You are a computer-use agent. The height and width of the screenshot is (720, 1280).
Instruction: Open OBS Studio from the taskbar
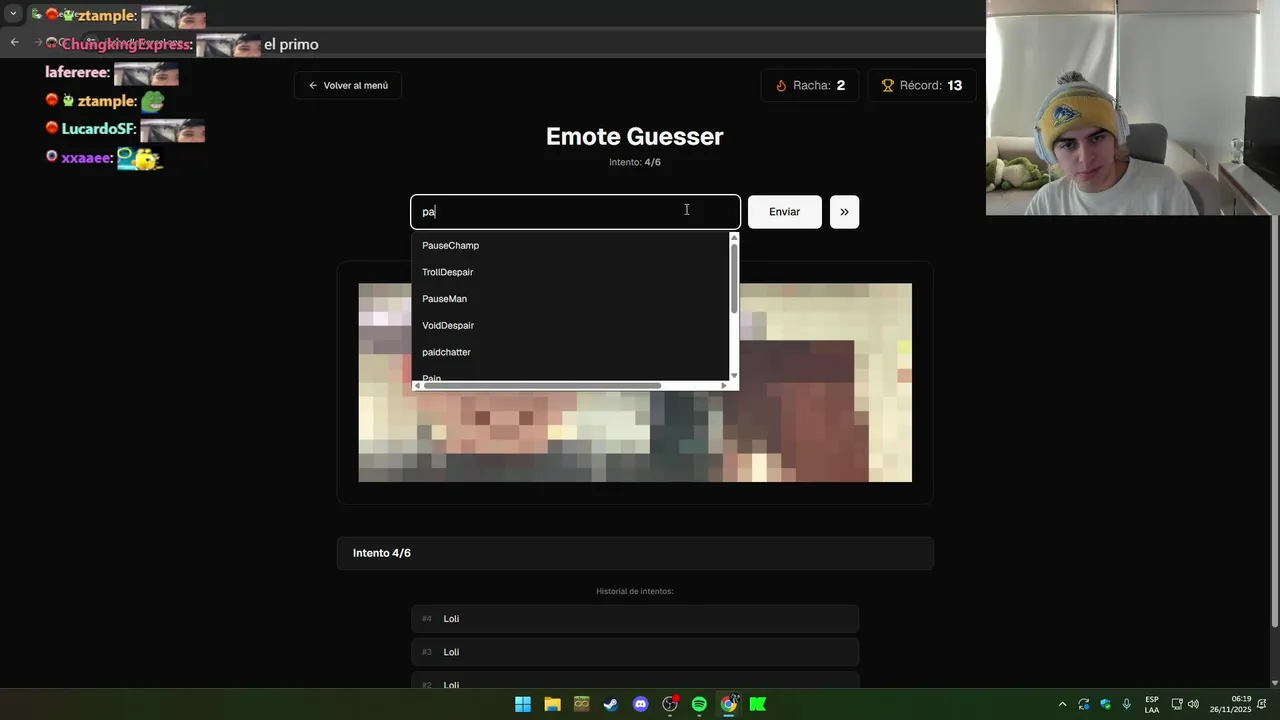coord(670,704)
